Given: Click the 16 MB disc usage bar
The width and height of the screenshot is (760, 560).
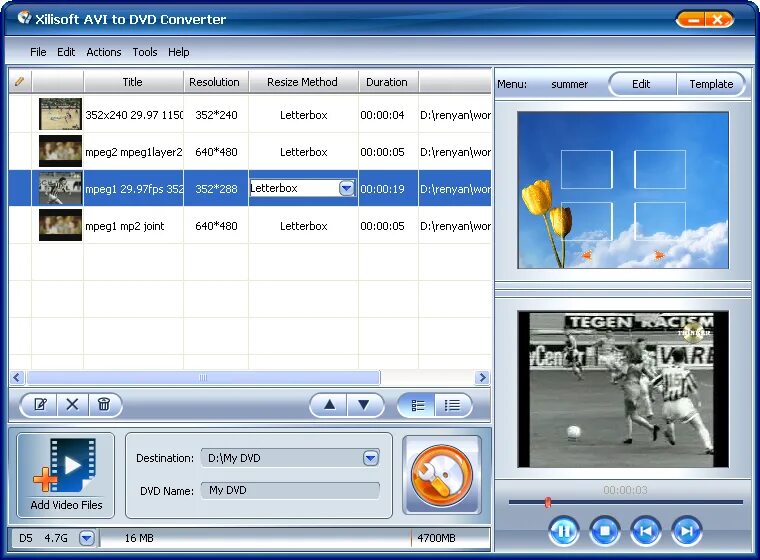Looking at the screenshot, I should click(295, 538).
